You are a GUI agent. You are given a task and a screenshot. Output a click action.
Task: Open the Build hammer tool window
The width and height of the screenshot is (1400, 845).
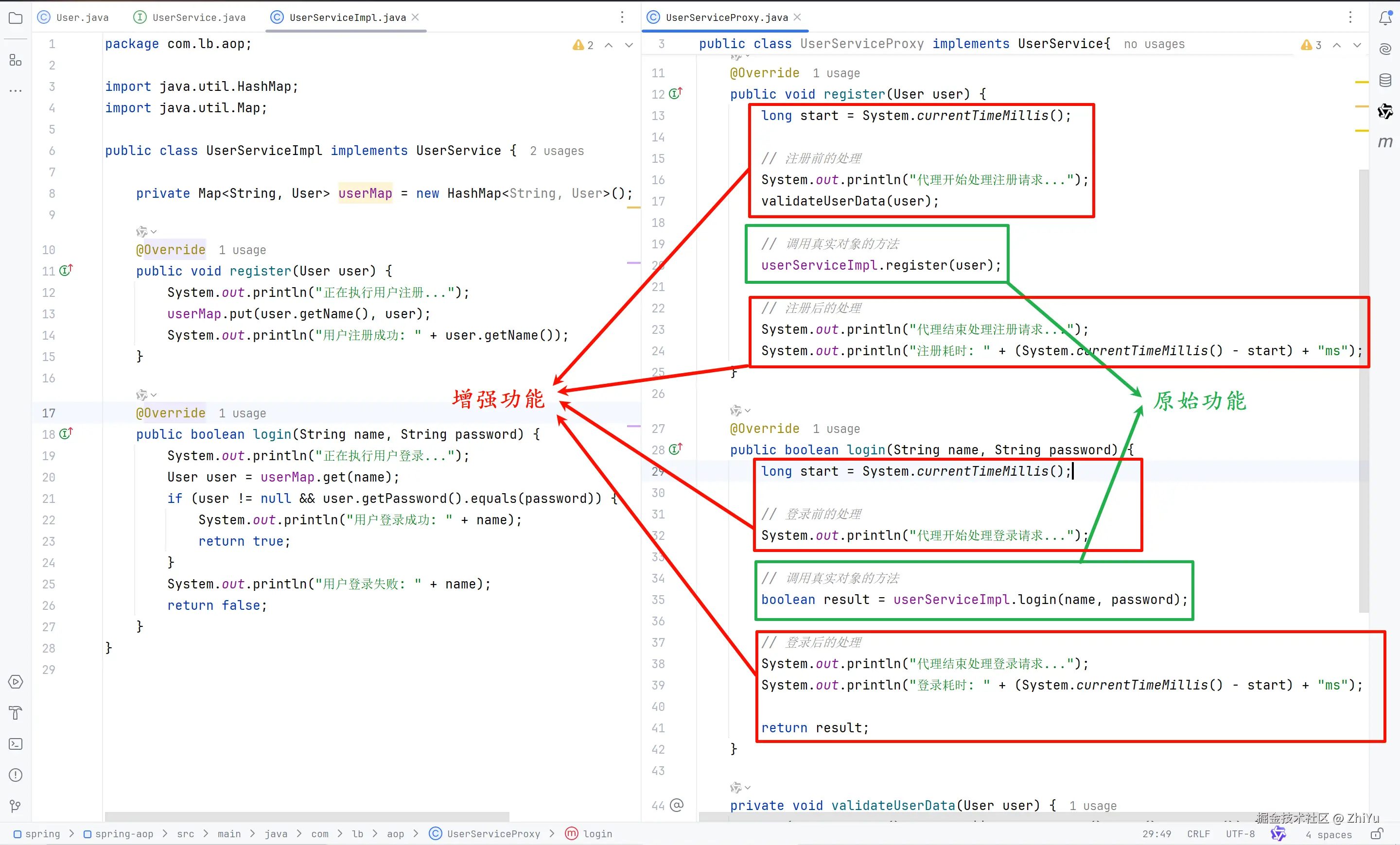pyautogui.click(x=16, y=713)
